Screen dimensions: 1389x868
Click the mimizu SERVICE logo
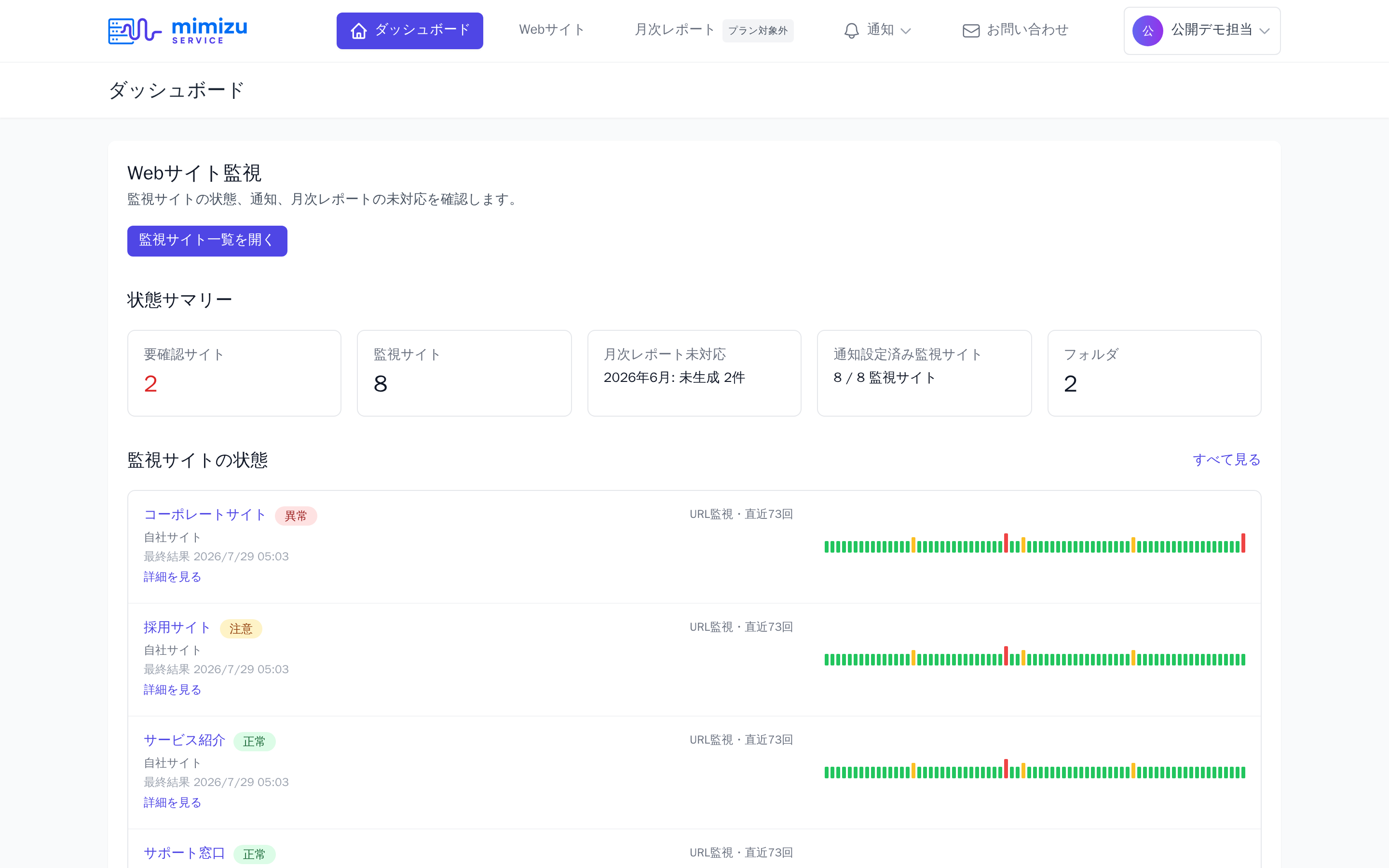(178, 30)
